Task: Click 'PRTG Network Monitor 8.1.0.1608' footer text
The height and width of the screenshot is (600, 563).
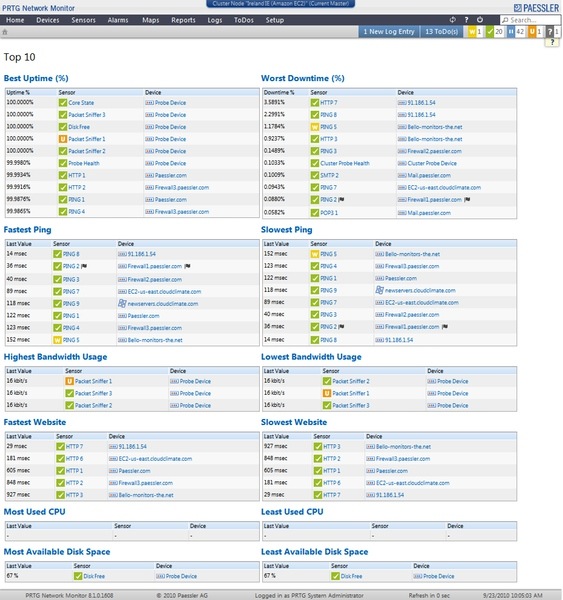Action: coord(69,595)
